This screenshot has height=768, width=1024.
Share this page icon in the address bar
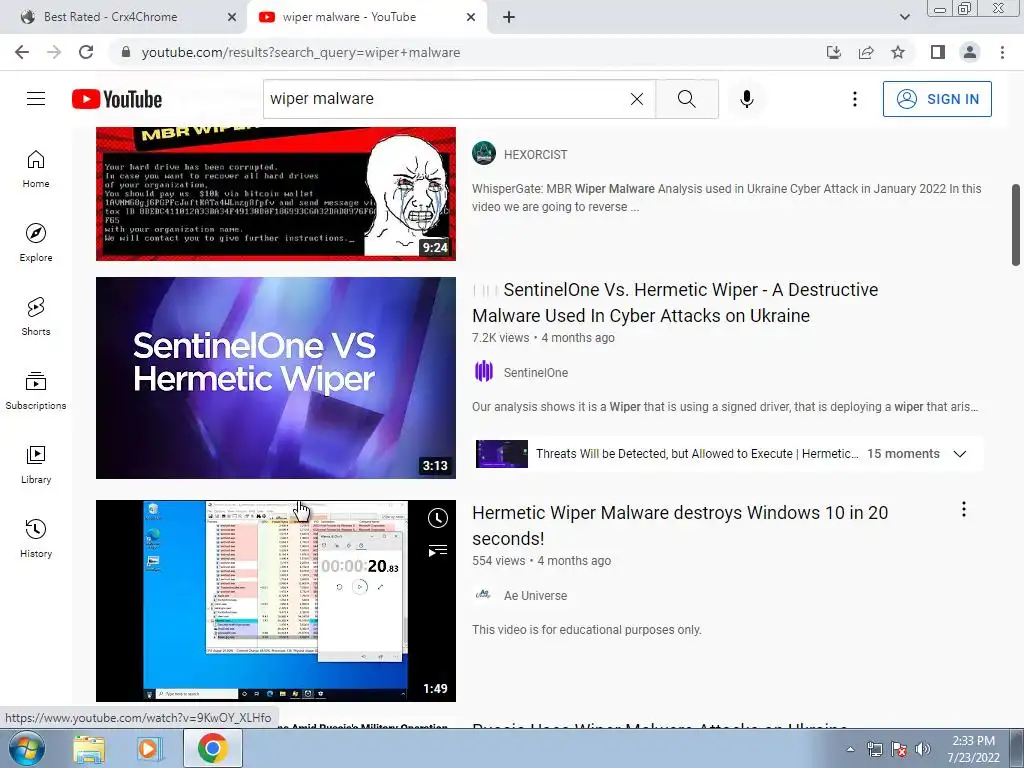click(x=866, y=52)
